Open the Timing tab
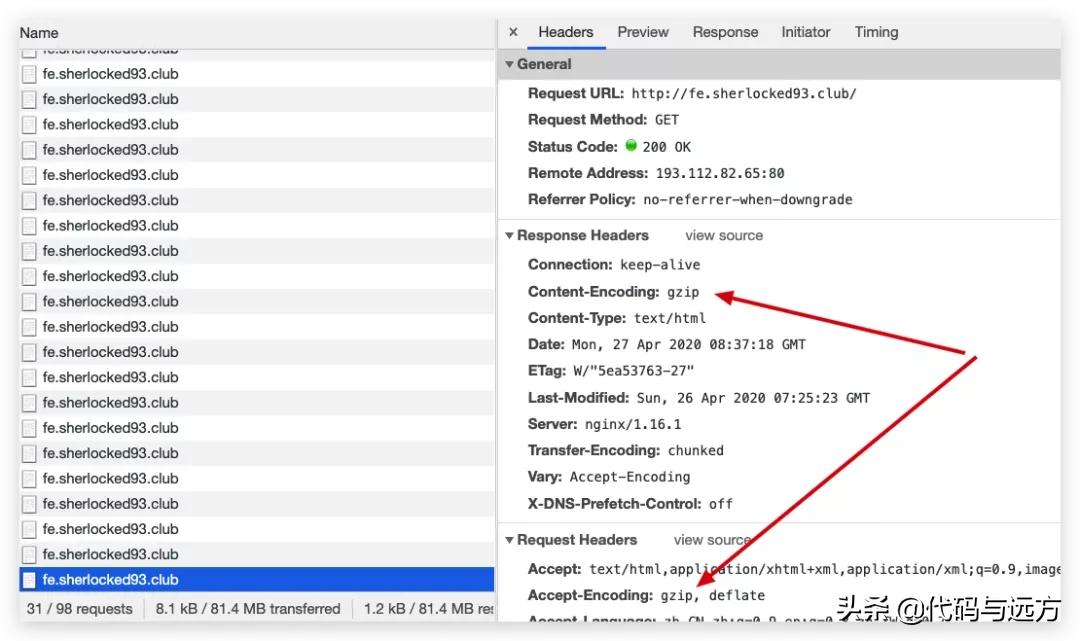 tap(876, 32)
